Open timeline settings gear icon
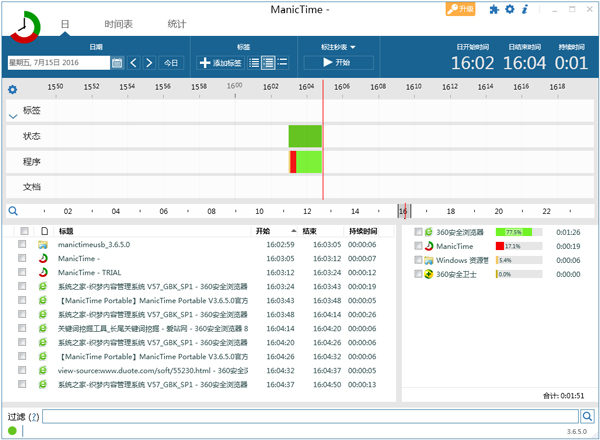The image size is (600, 440). (13, 90)
